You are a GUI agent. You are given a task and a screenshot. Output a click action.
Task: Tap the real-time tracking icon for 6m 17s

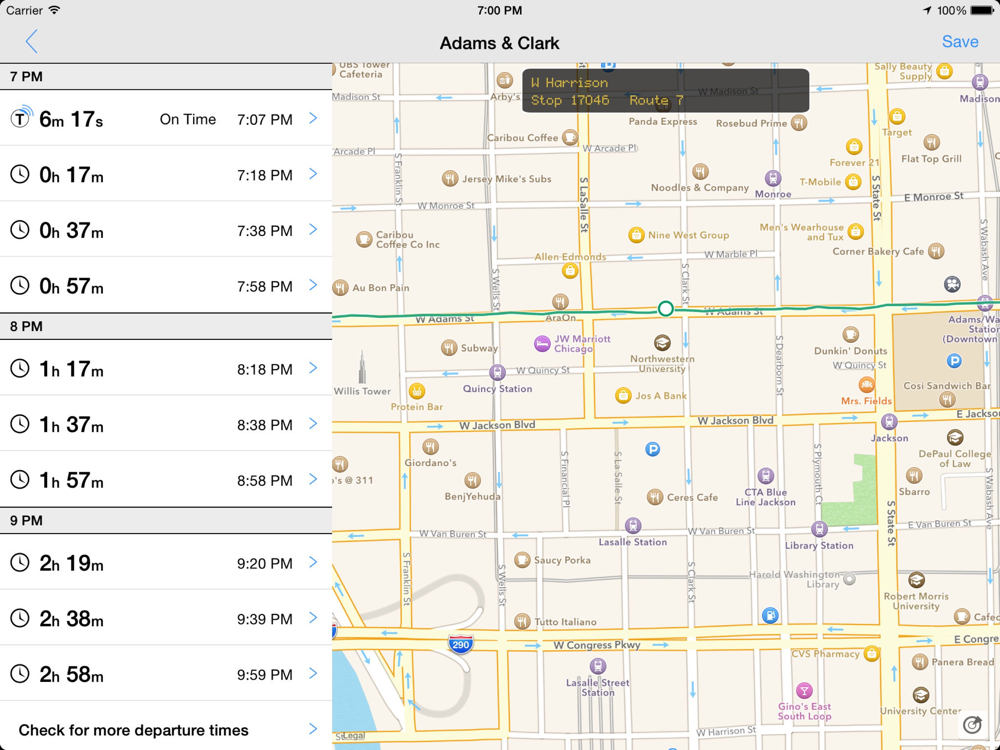coord(21,117)
